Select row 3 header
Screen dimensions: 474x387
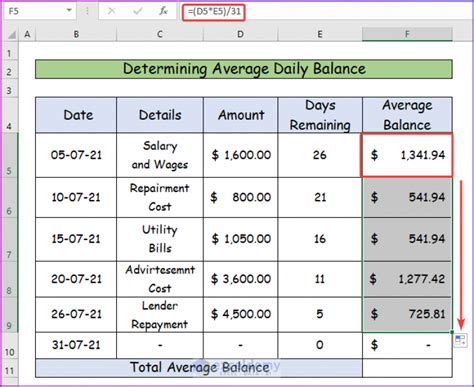pyautogui.click(x=9, y=88)
